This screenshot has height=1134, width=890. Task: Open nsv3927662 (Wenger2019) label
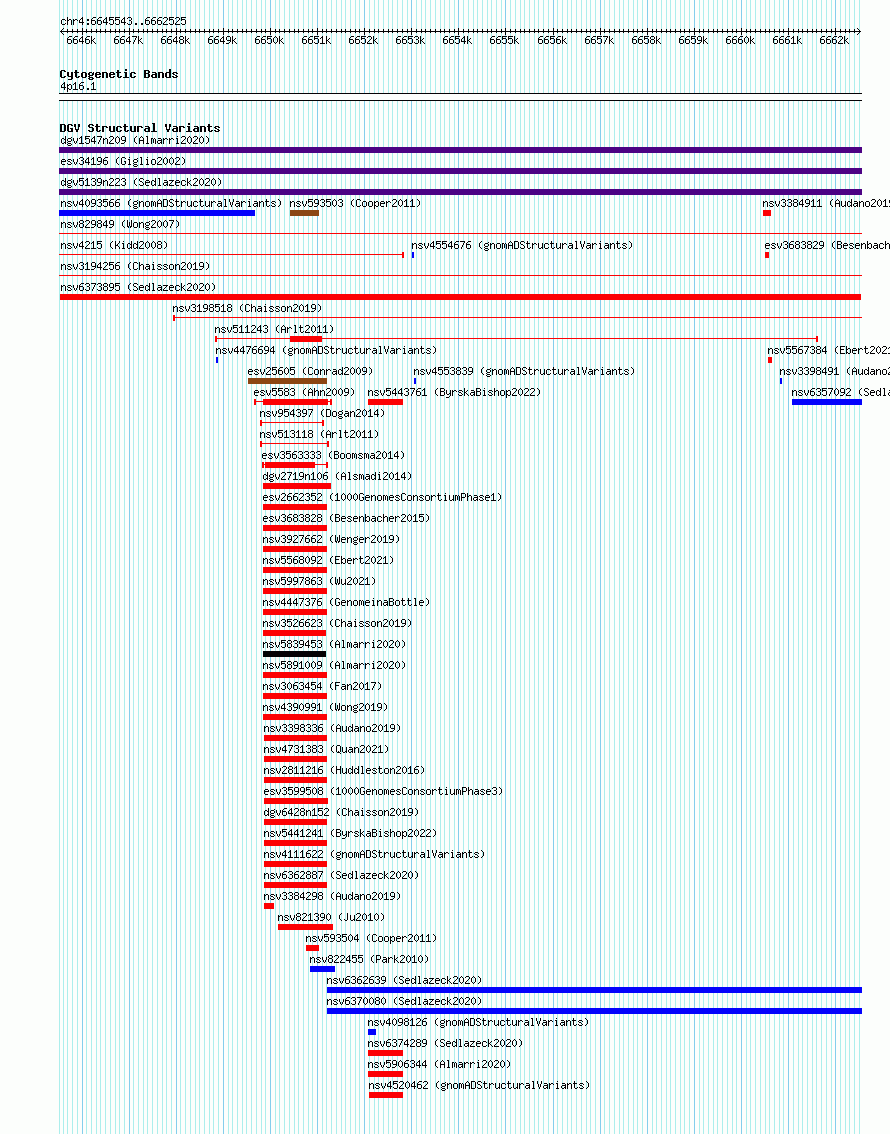[x=331, y=539]
